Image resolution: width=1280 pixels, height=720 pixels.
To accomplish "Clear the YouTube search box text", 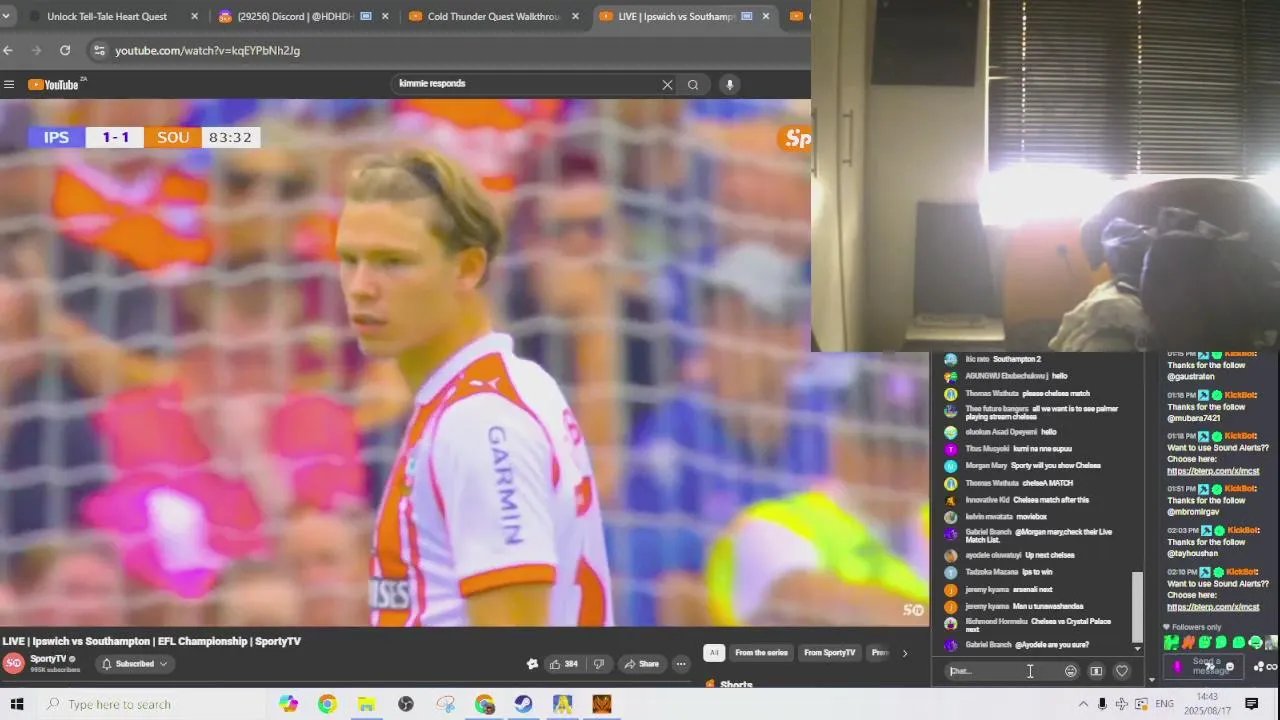I will 667,85.
